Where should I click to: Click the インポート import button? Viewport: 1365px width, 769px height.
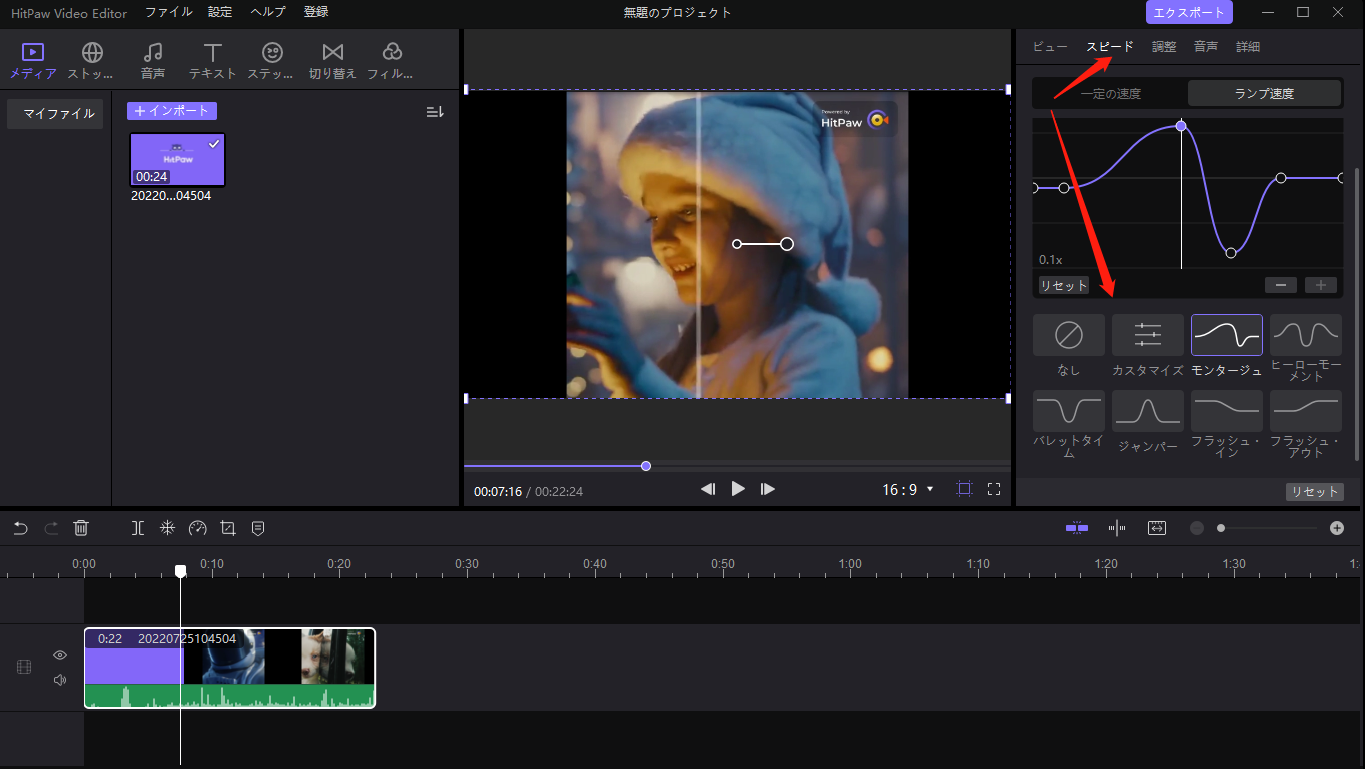coord(172,111)
